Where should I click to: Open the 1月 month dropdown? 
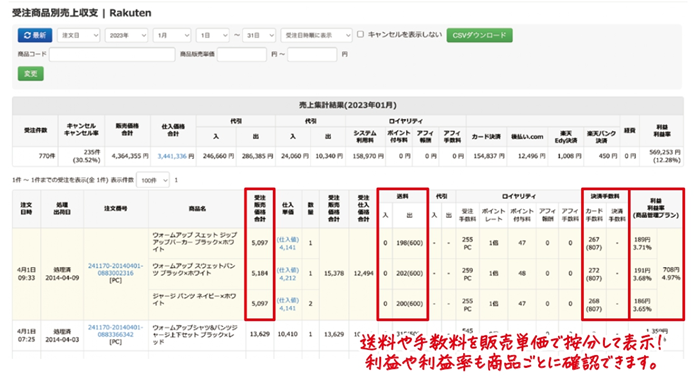click(172, 35)
